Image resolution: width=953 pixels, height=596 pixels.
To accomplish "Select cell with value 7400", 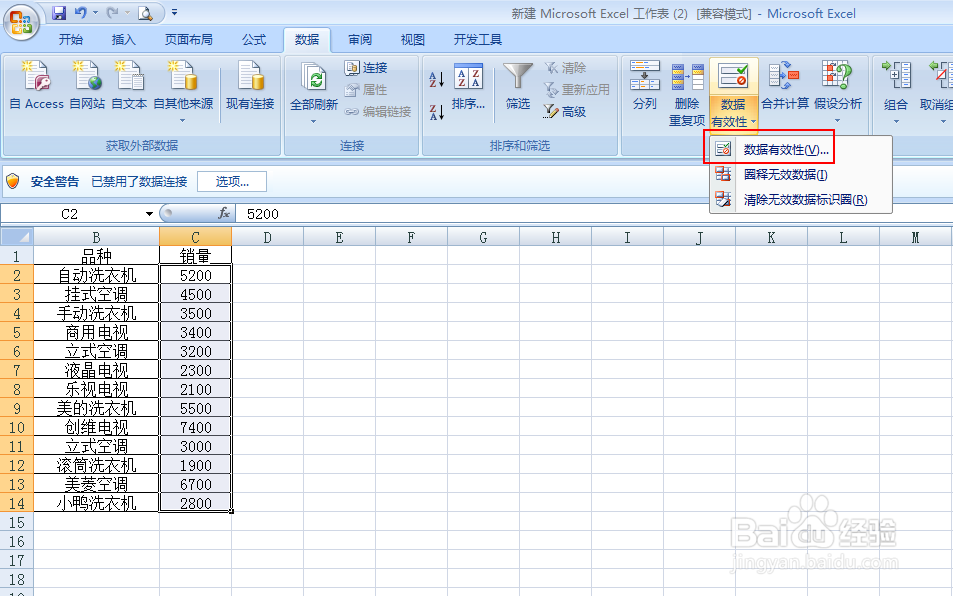I will pyautogui.click(x=195, y=427).
